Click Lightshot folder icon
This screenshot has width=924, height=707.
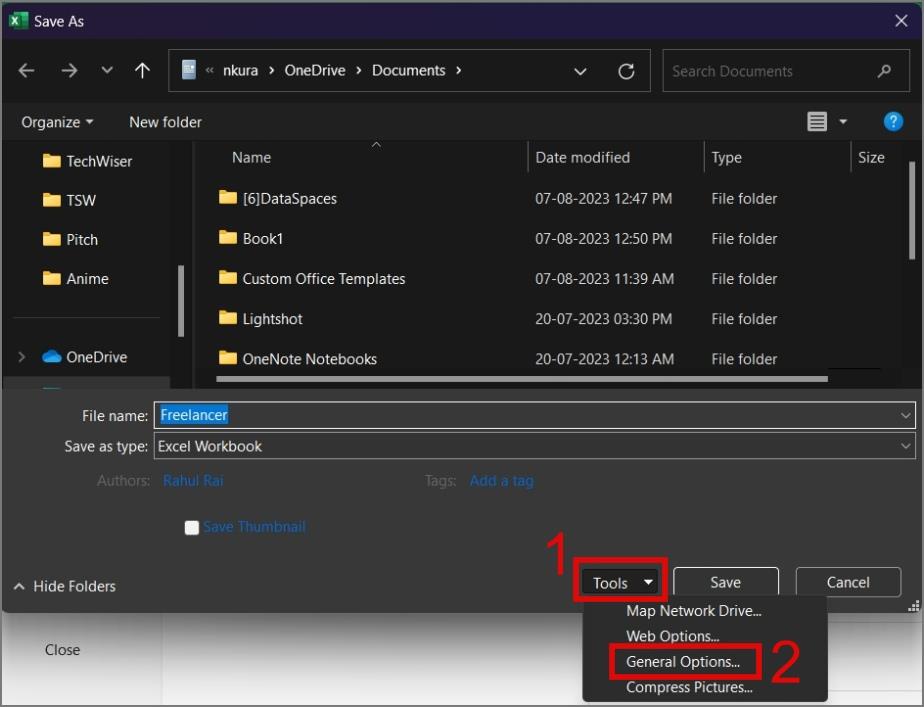click(x=227, y=318)
